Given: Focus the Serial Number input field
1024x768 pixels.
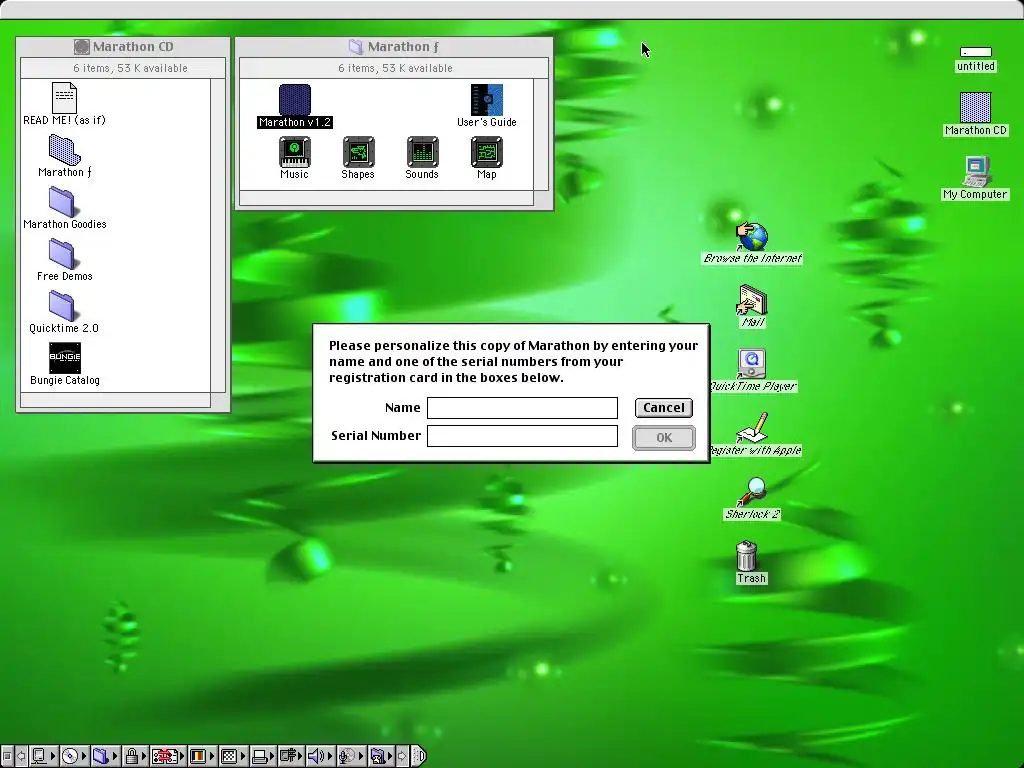Looking at the screenshot, I should click(x=522, y=436).
